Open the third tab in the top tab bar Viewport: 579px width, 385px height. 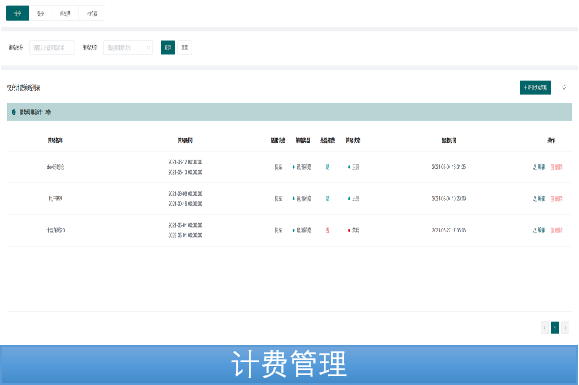click(65, 13)
